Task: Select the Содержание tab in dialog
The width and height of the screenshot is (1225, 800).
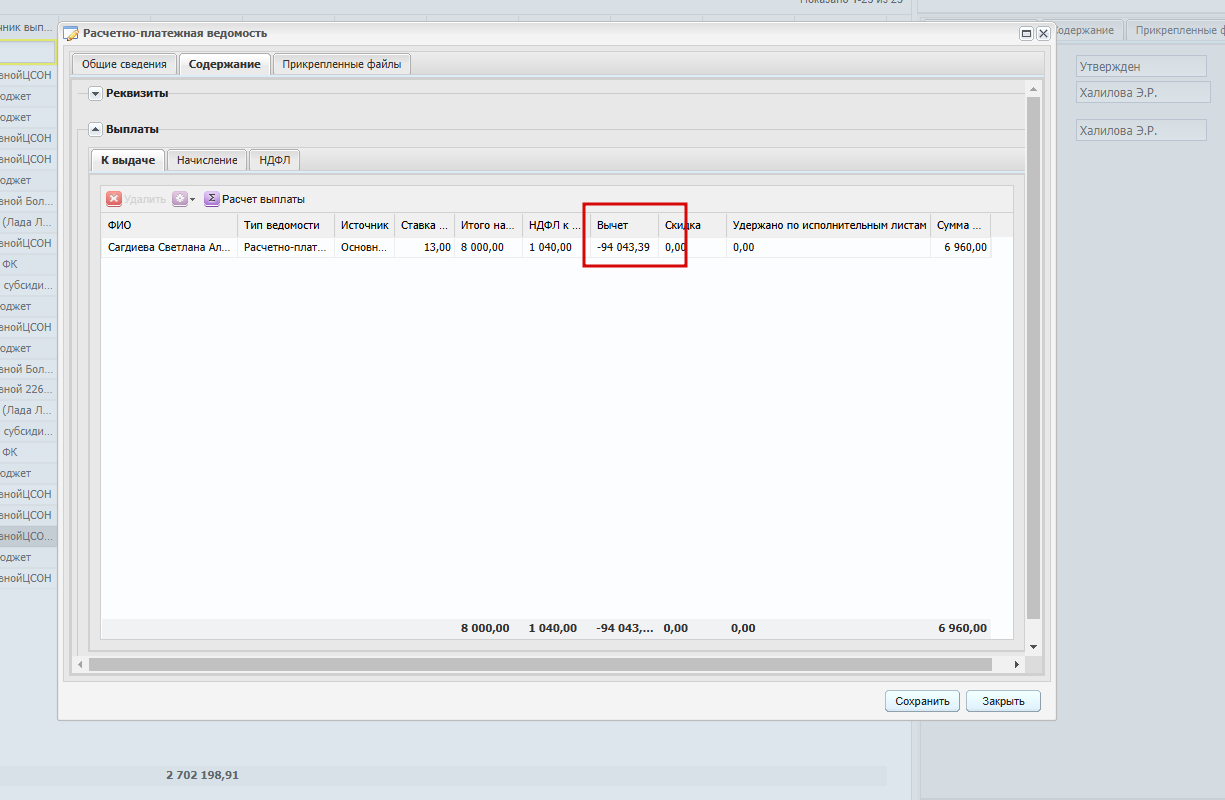Action: coord(225,64)
